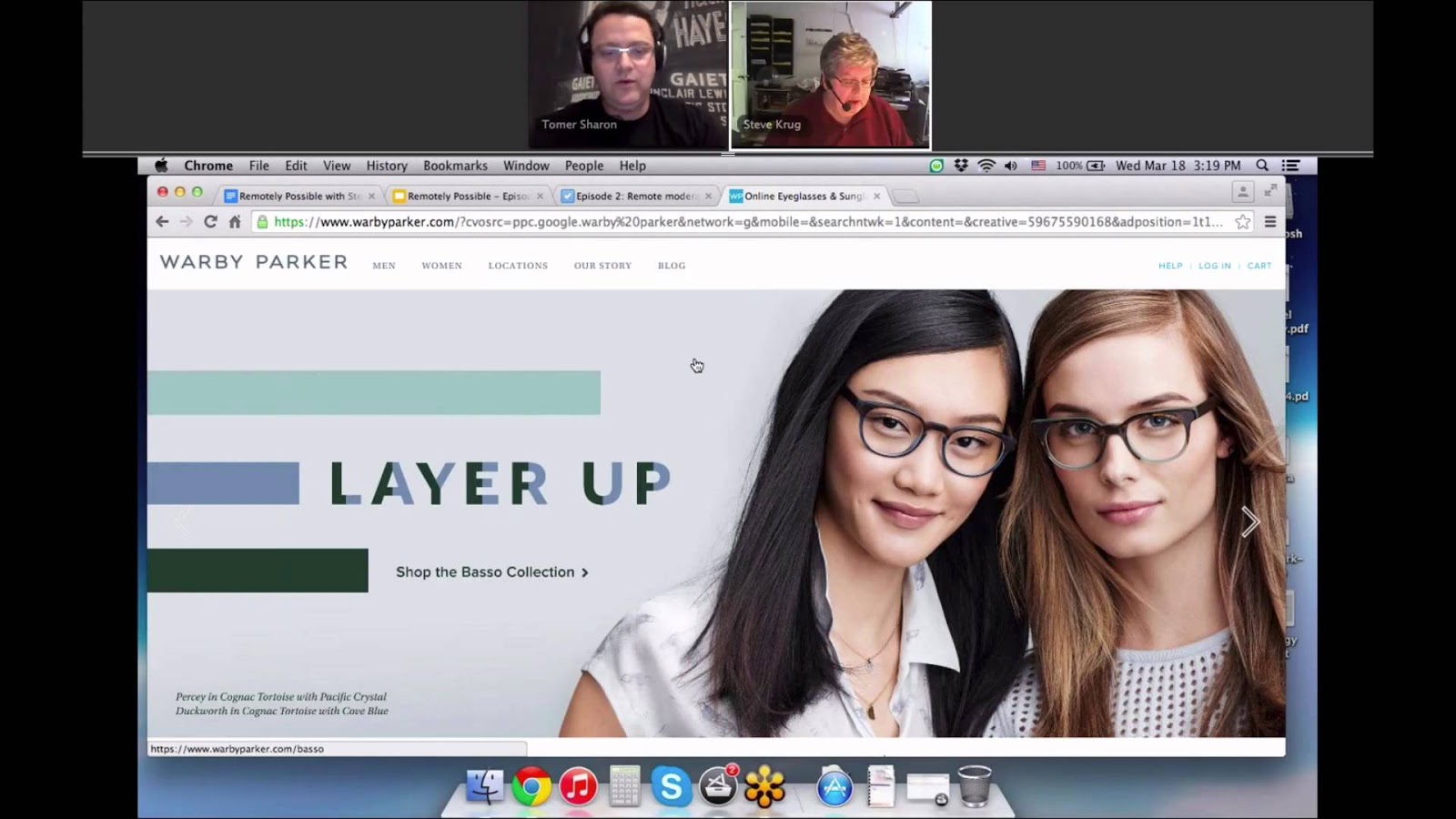1456x819 pixels.
Task: Click the HELP link in site header
Action: [x=1170, y=266]
